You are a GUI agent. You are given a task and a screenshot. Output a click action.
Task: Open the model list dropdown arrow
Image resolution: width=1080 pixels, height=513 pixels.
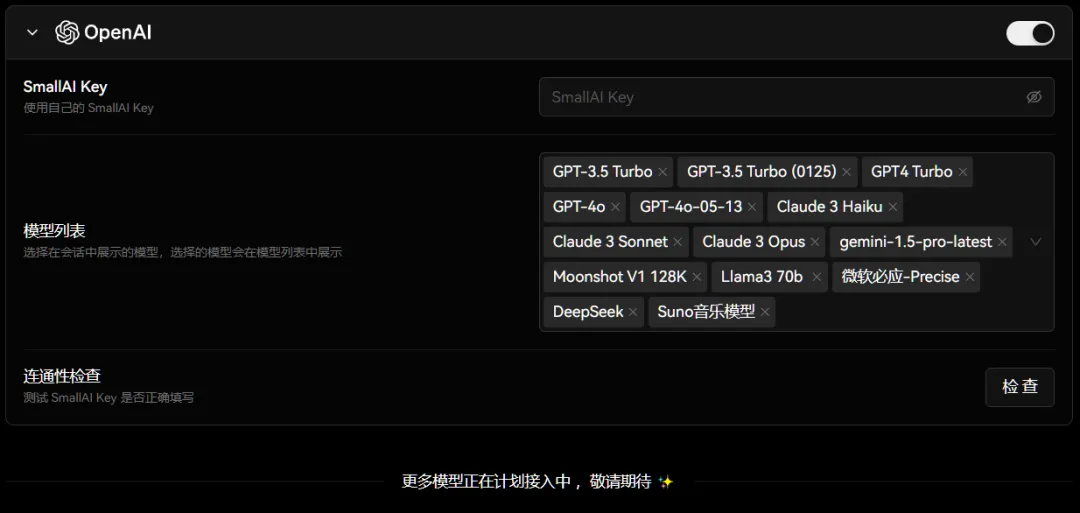click(x=1035, y=242)
